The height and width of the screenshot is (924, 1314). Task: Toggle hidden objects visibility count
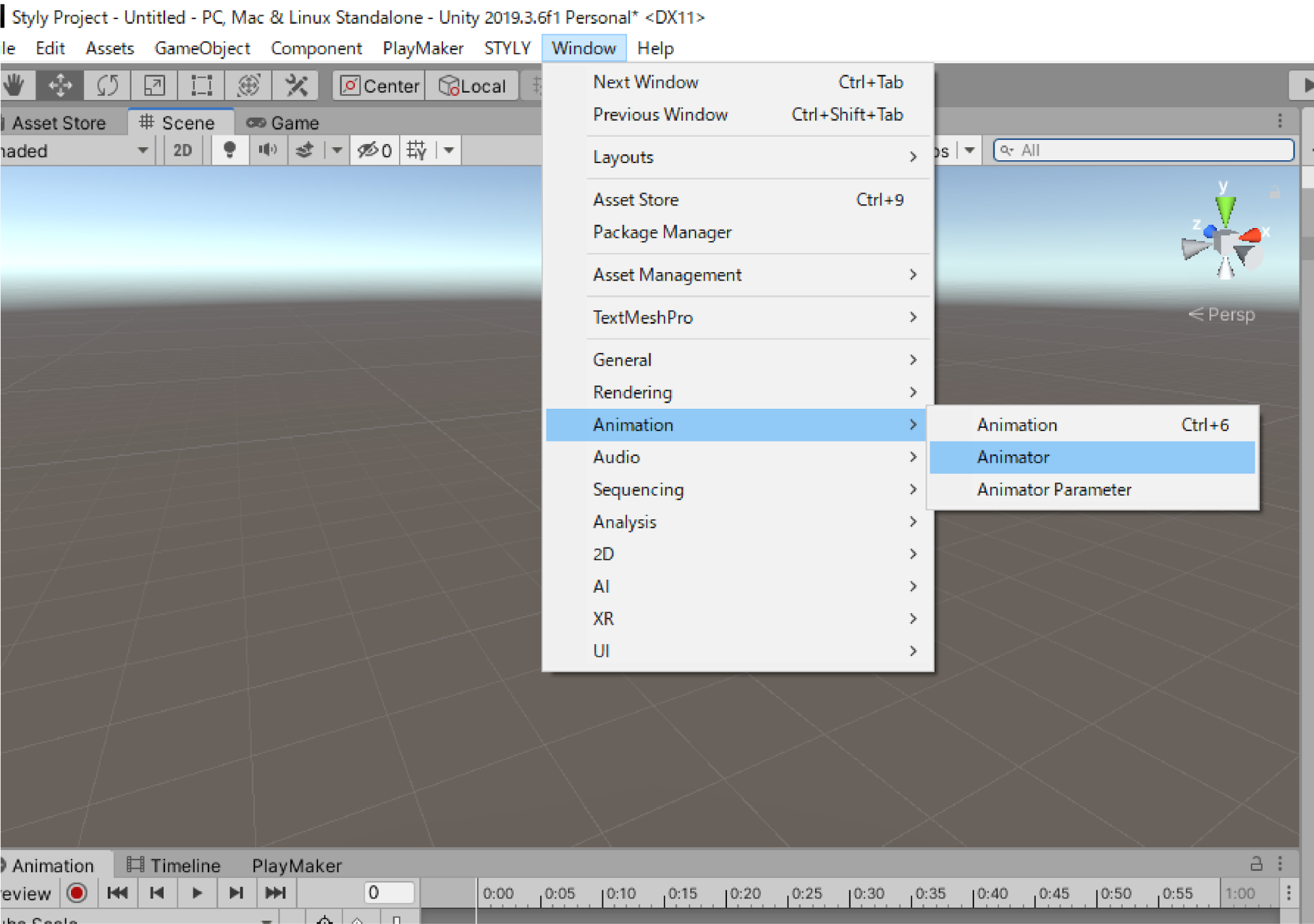click(x=375, y=150)
